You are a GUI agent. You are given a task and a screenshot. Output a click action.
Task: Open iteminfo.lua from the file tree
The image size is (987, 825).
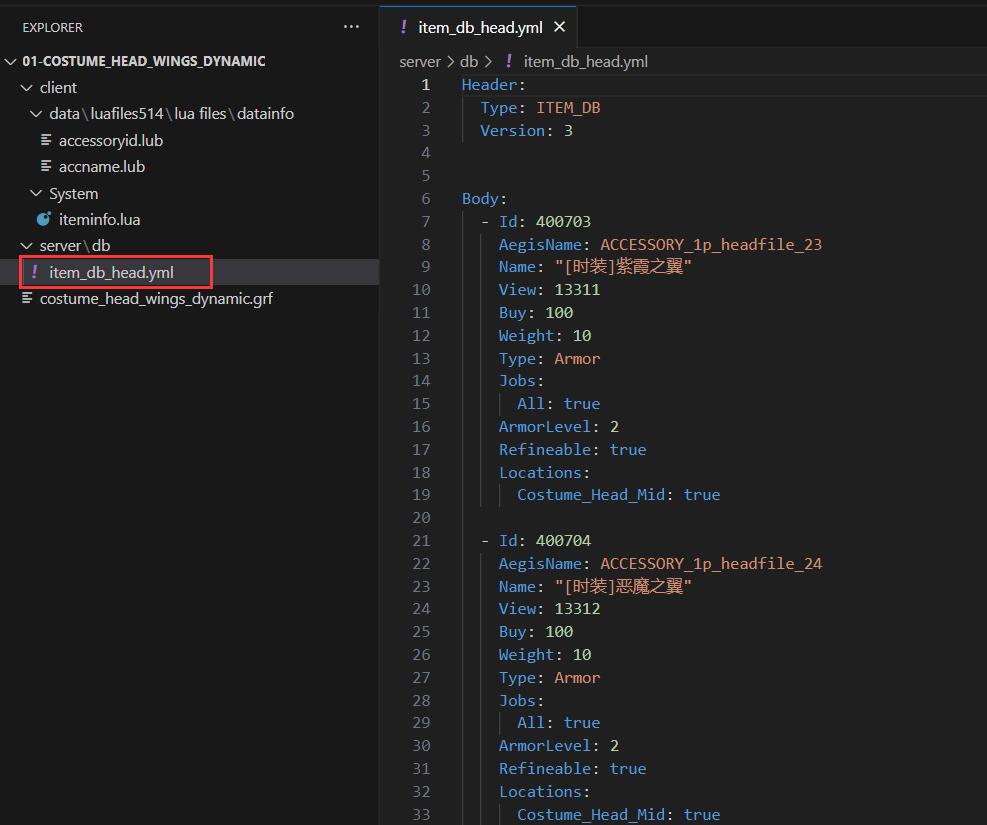(99, 219)
